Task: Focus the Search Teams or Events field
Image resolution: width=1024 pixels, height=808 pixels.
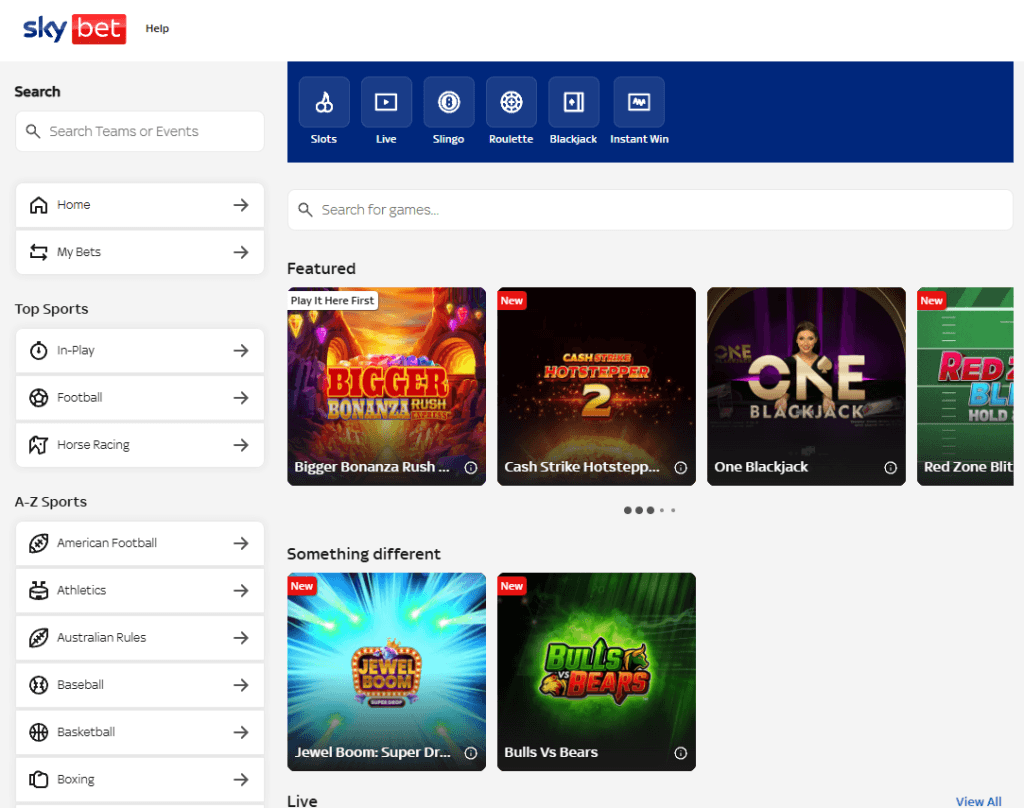Action: [140, 131]
